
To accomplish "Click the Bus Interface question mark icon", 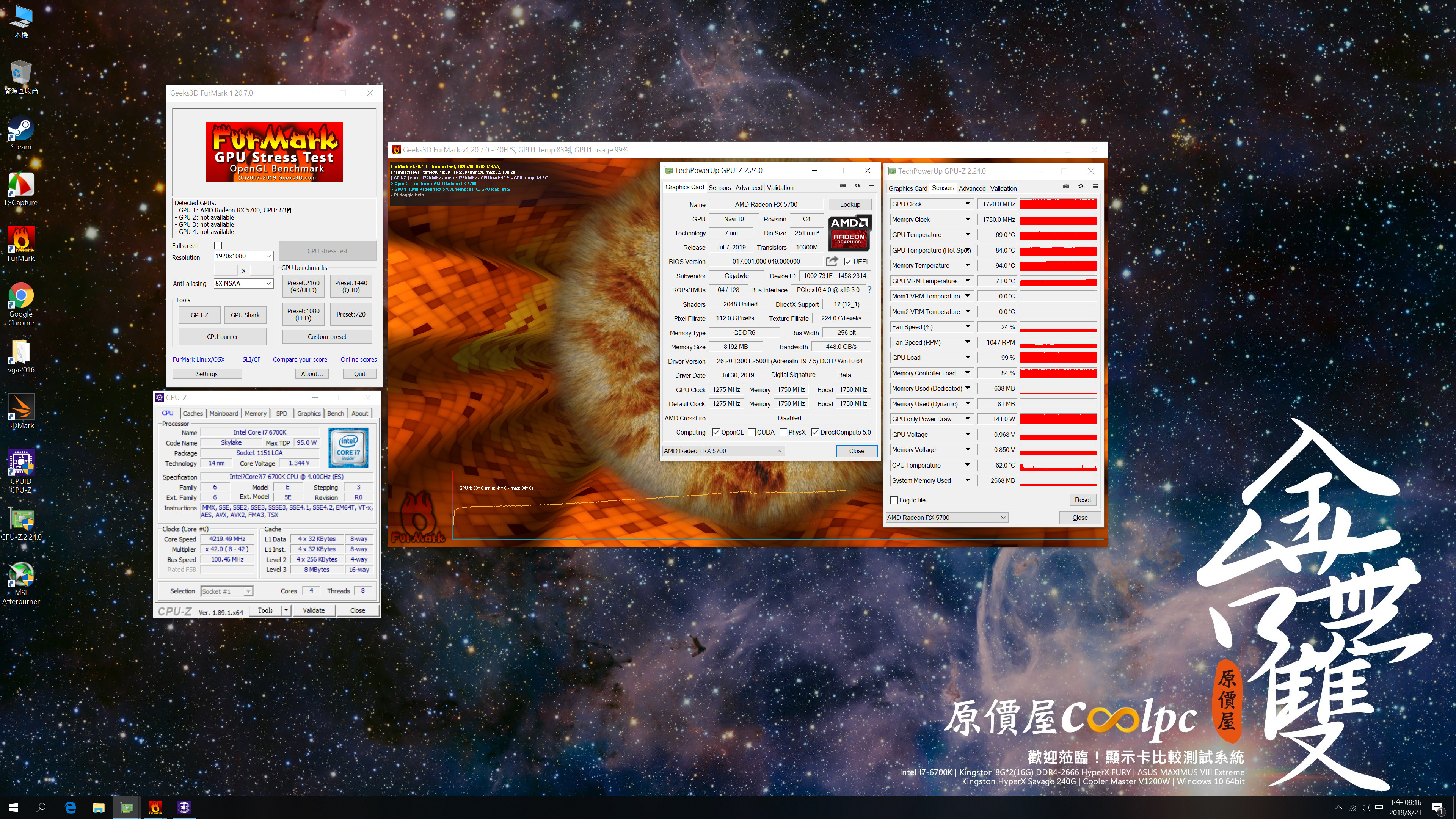I will coord(869,290).
